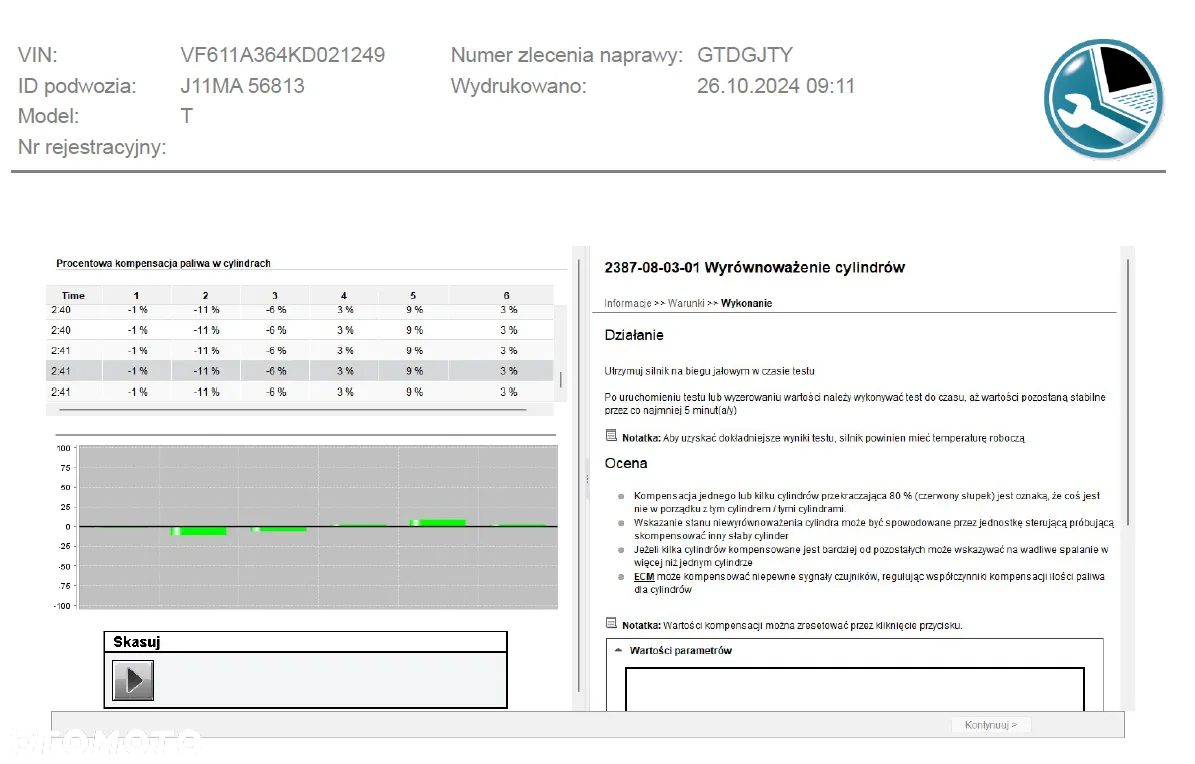Select the Wykonanie breadcrumb step
Screen dimensions: 1195x764
(746, 303)
